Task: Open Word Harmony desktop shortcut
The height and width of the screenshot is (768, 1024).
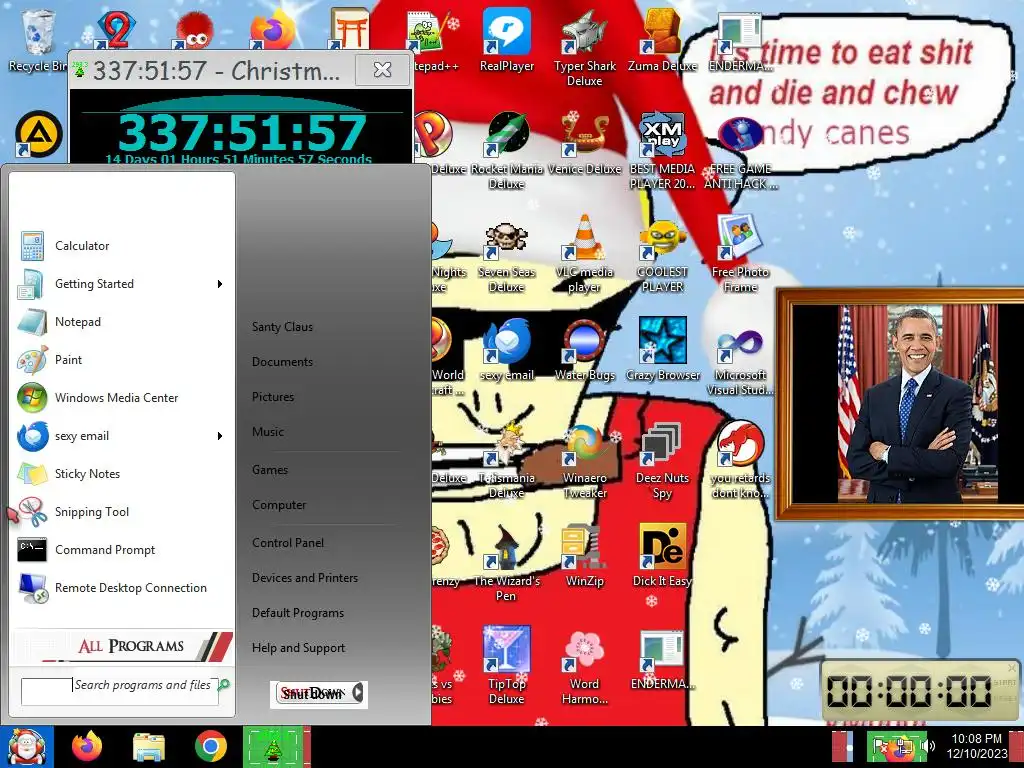Action: coord(584,665)
